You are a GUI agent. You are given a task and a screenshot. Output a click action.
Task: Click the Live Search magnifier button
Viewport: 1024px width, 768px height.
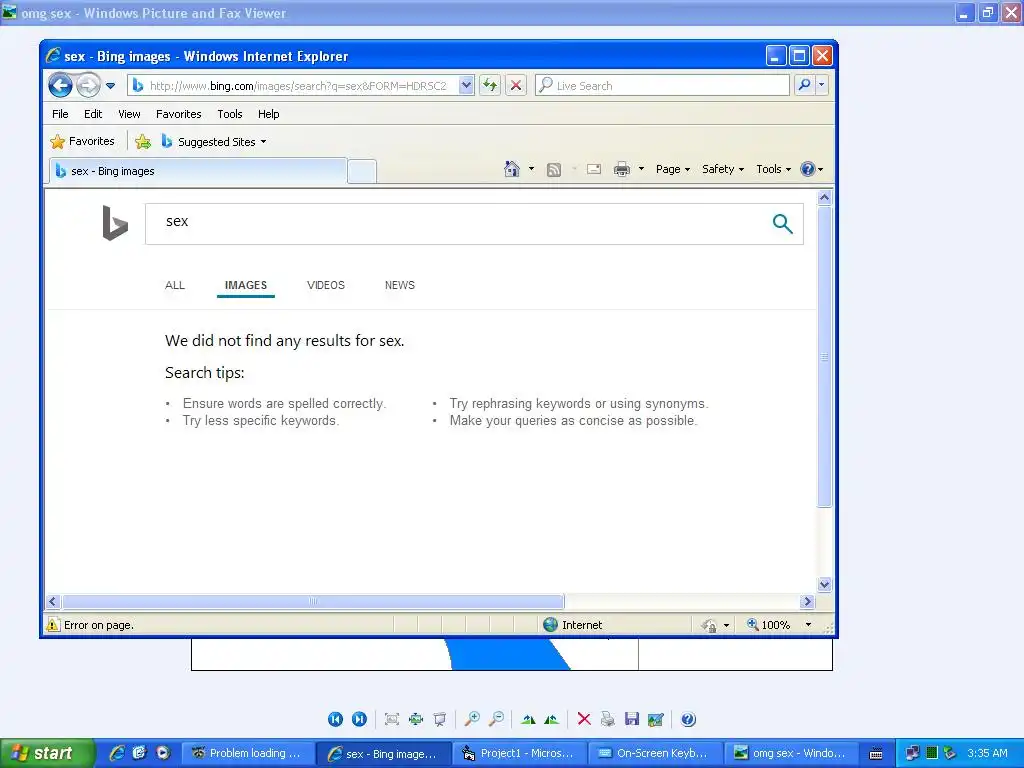[805, 85]
